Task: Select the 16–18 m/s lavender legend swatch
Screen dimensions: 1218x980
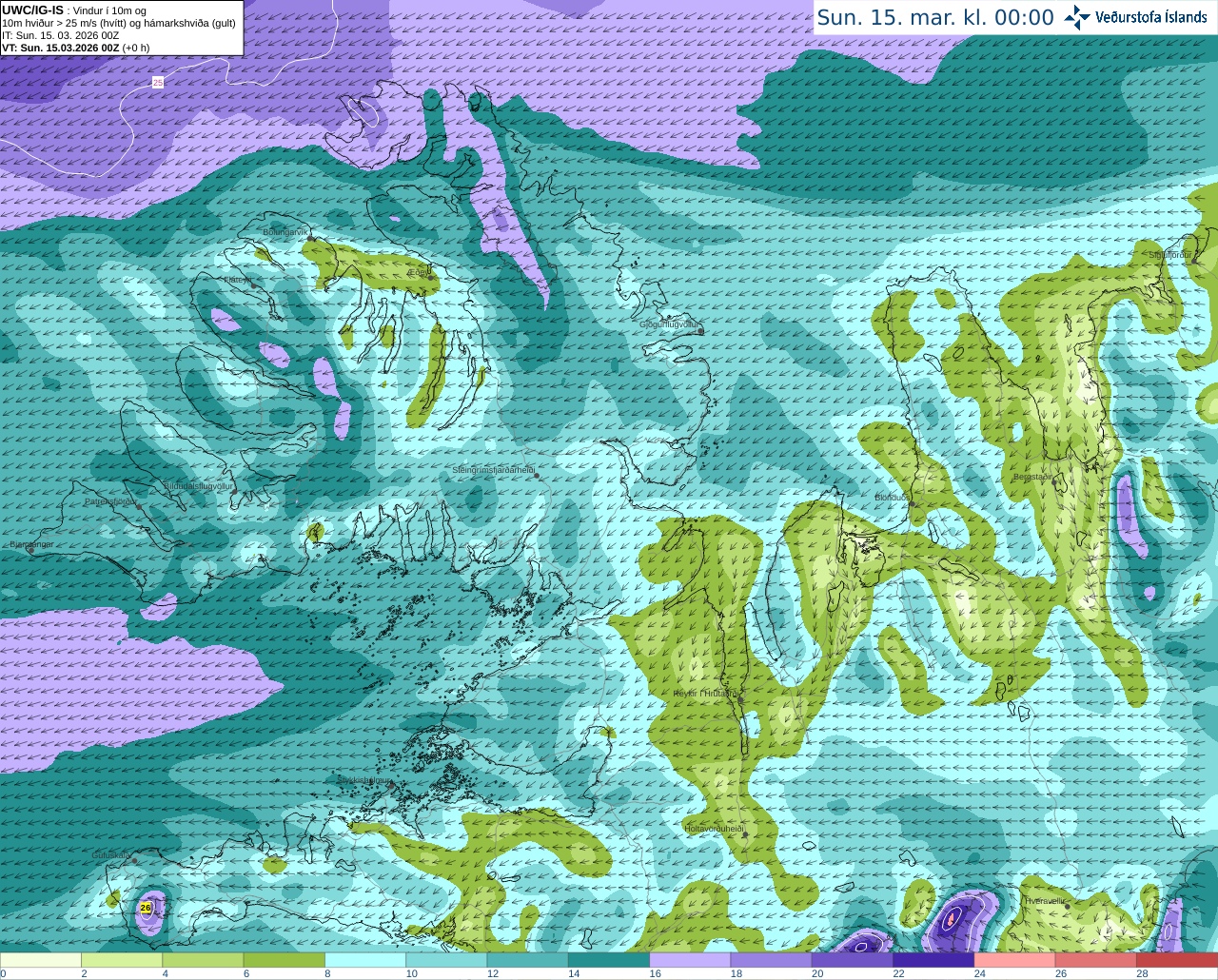Action: coord(690,960)
